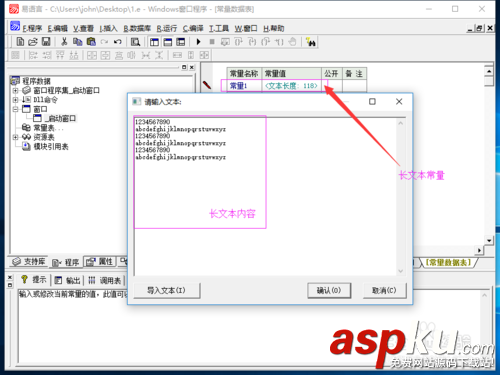
Task: Click the 公开 column header
Action: pos(331,74)
